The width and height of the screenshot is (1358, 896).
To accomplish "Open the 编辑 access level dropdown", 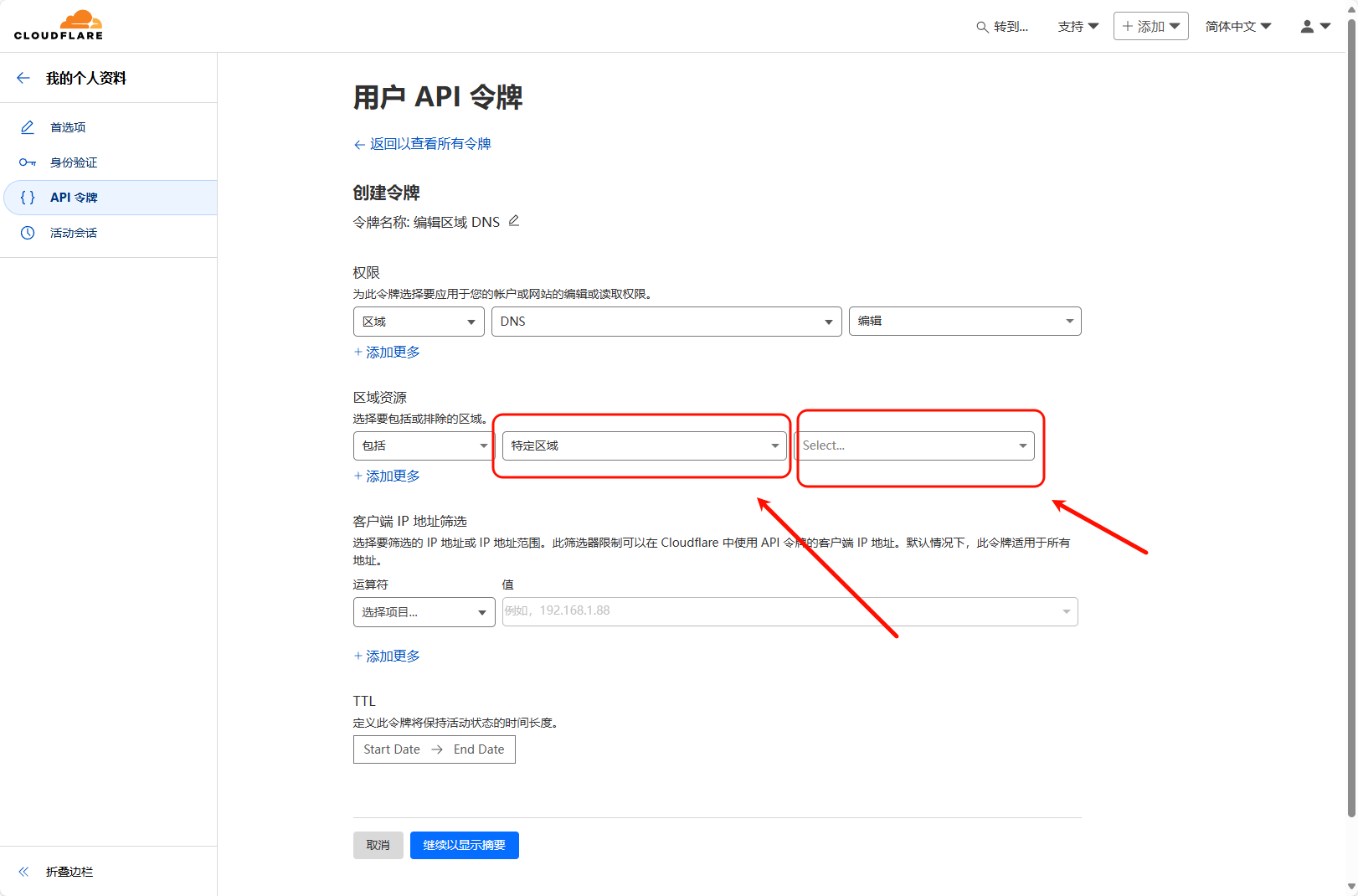I will pyautogui.click(x=964, y=322).
